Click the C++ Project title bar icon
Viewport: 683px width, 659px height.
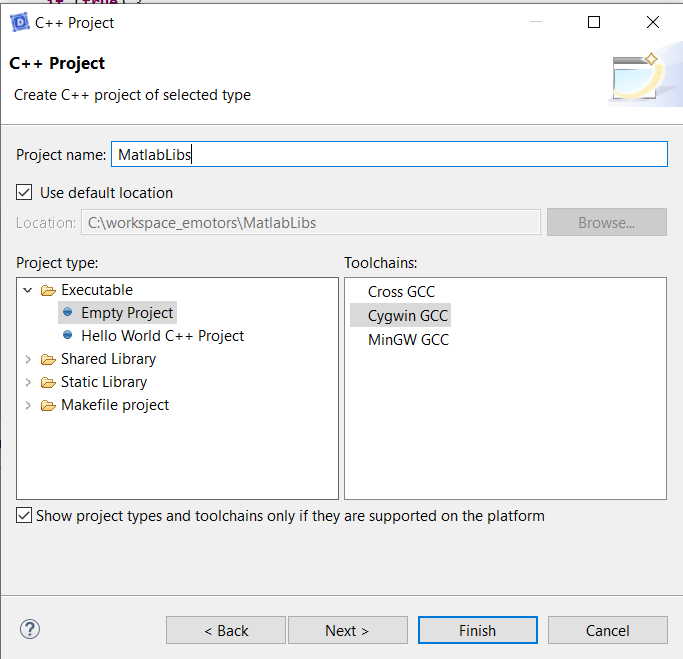pyautogui.click(x=20, y=22)
